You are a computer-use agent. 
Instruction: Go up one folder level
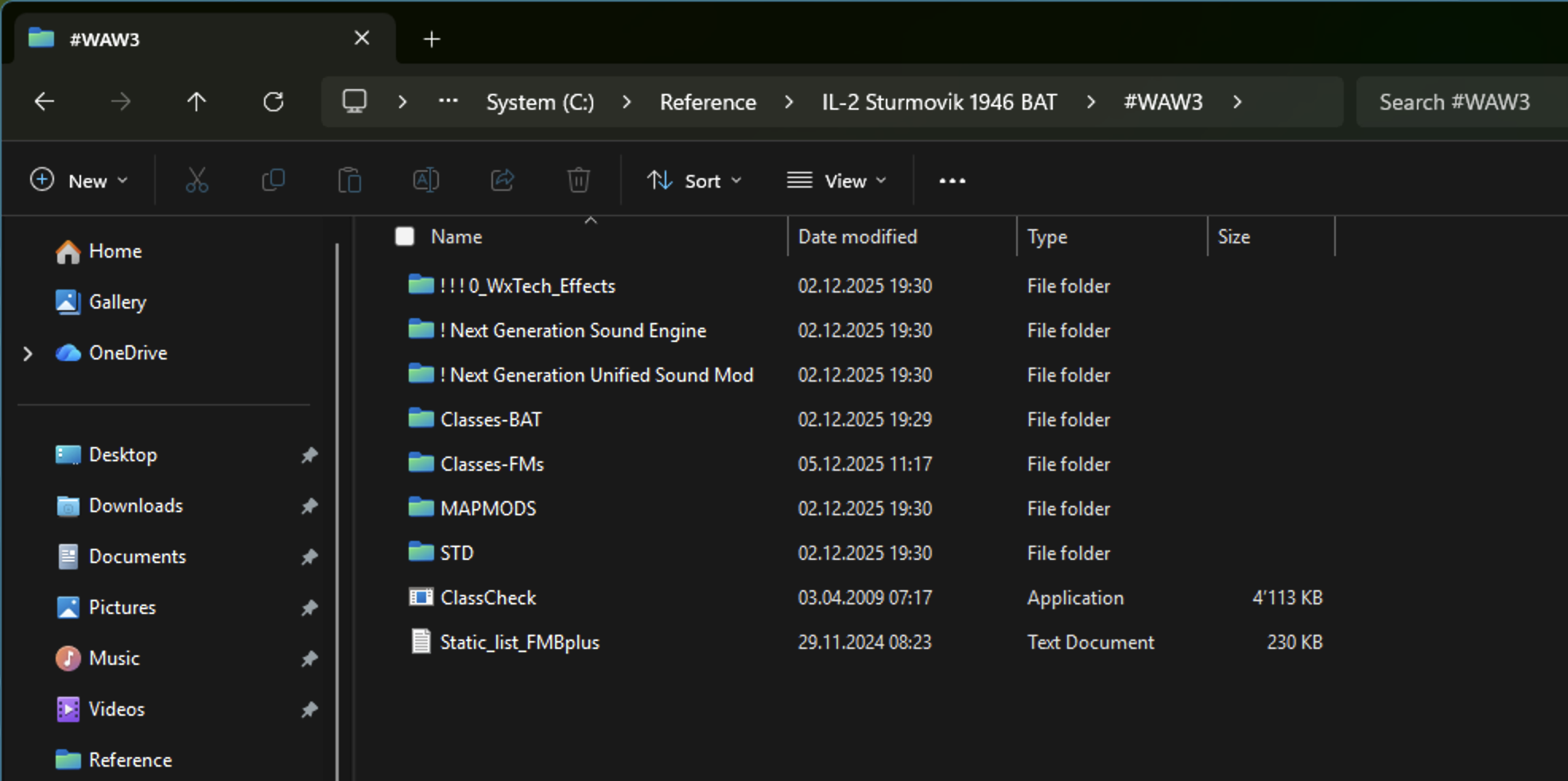click(196, 102)
